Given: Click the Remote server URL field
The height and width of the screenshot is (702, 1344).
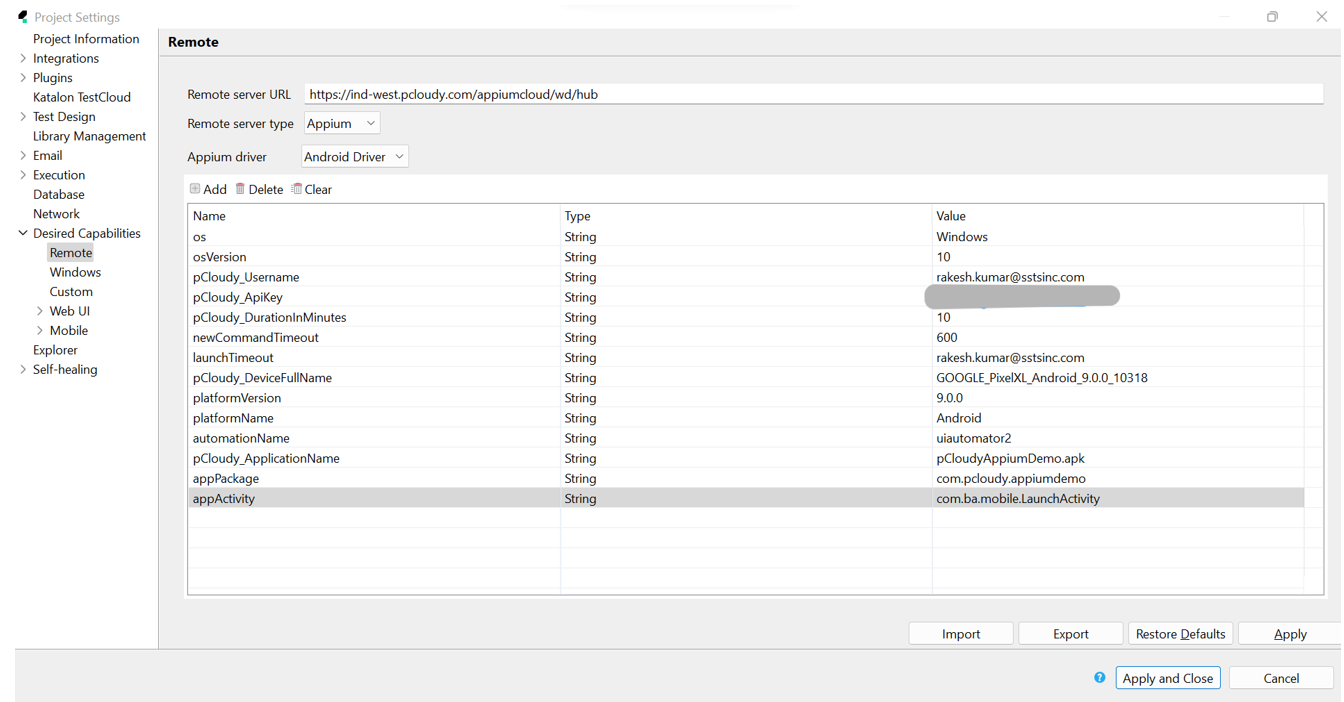Looking at the screenshot, I should pyautogui.click(x=700, y=93).
